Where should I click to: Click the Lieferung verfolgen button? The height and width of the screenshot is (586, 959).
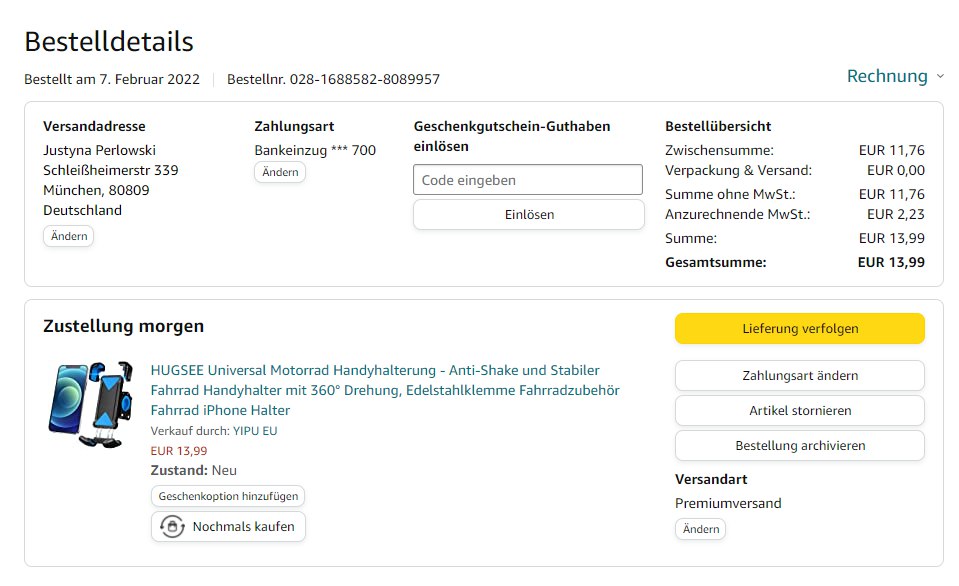point(799,328)
